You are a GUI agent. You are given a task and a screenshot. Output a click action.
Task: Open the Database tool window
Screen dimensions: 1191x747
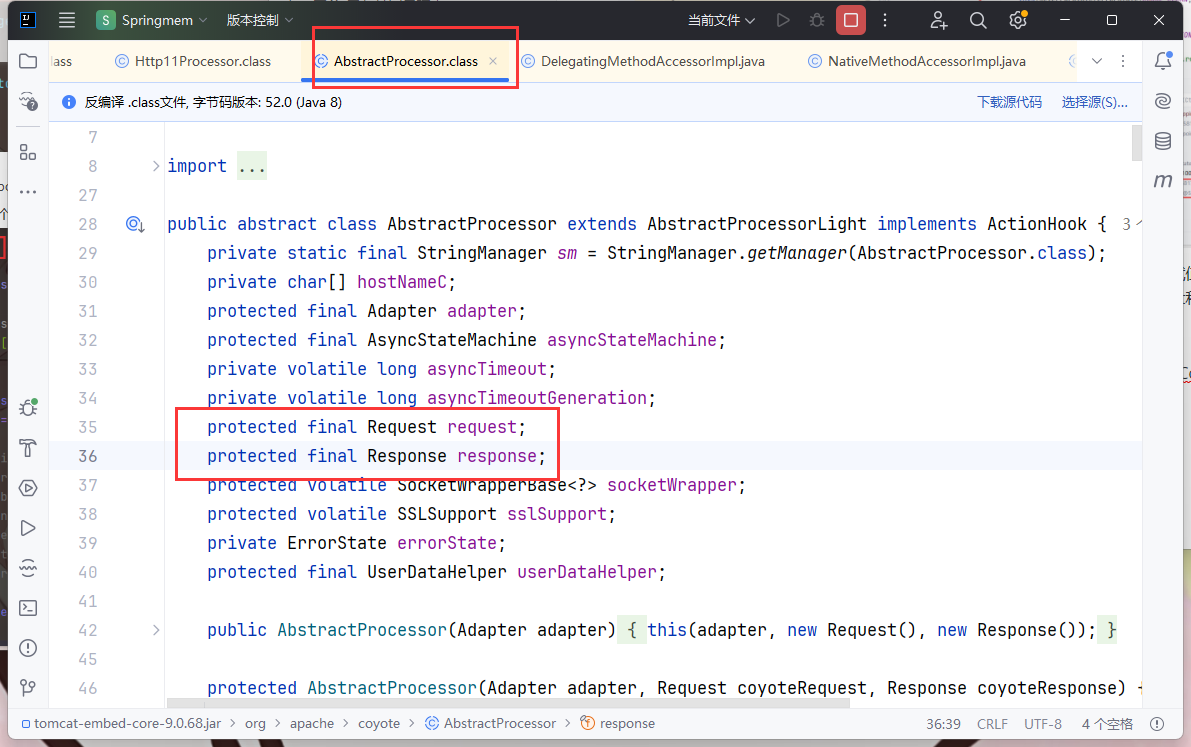(x=1162, y=141)
